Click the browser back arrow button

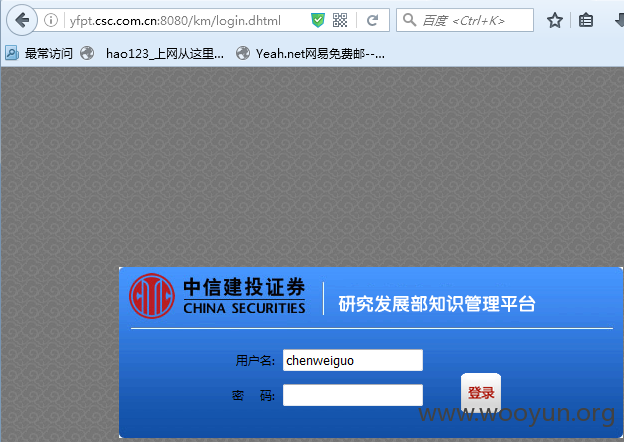coord(22,20)
